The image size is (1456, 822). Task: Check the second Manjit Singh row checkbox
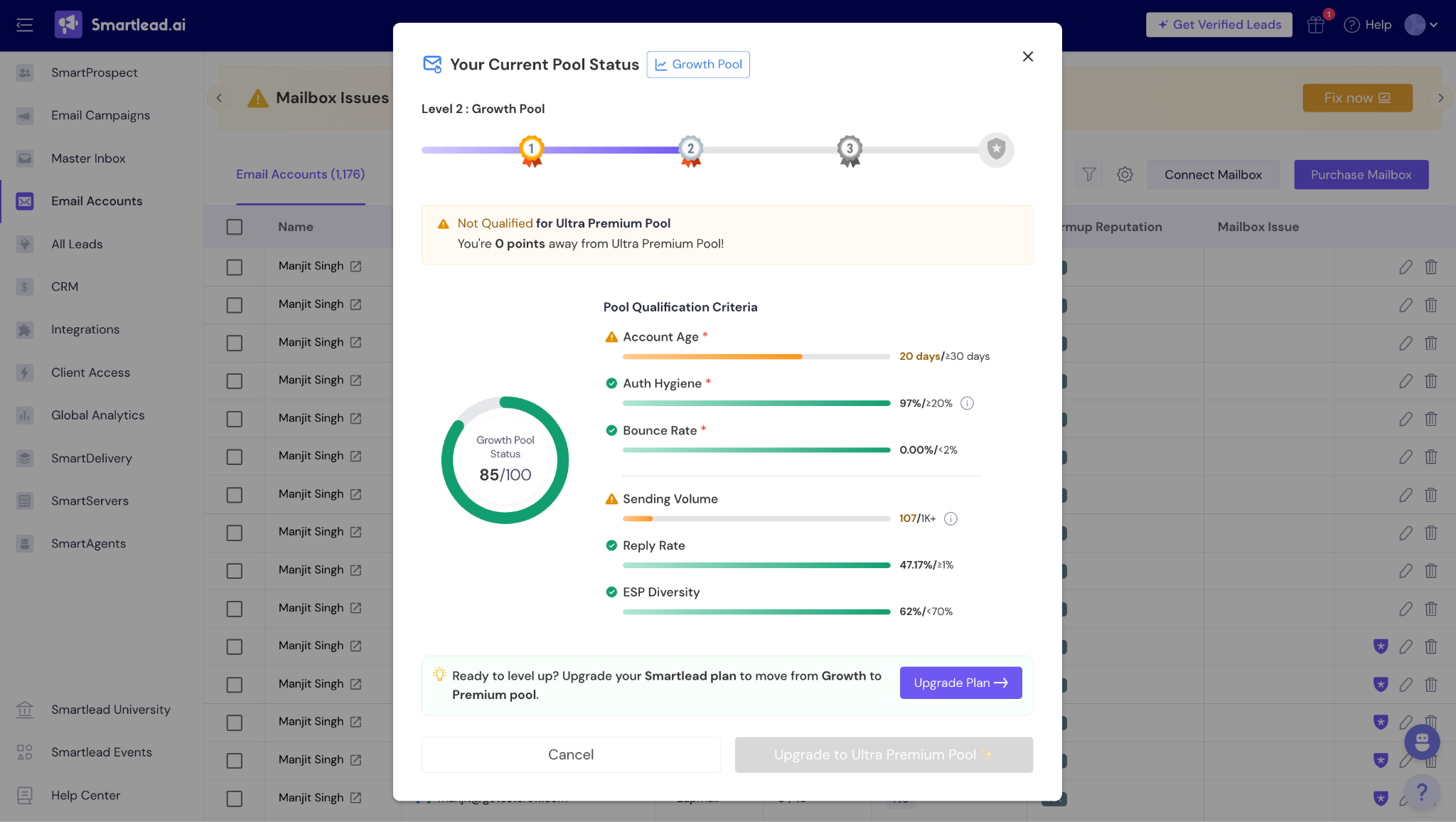235,305
